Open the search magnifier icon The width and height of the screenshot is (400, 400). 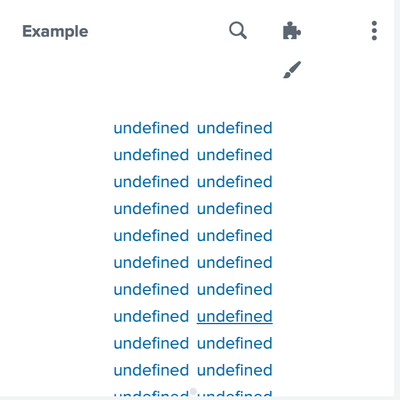coord(238,31)
